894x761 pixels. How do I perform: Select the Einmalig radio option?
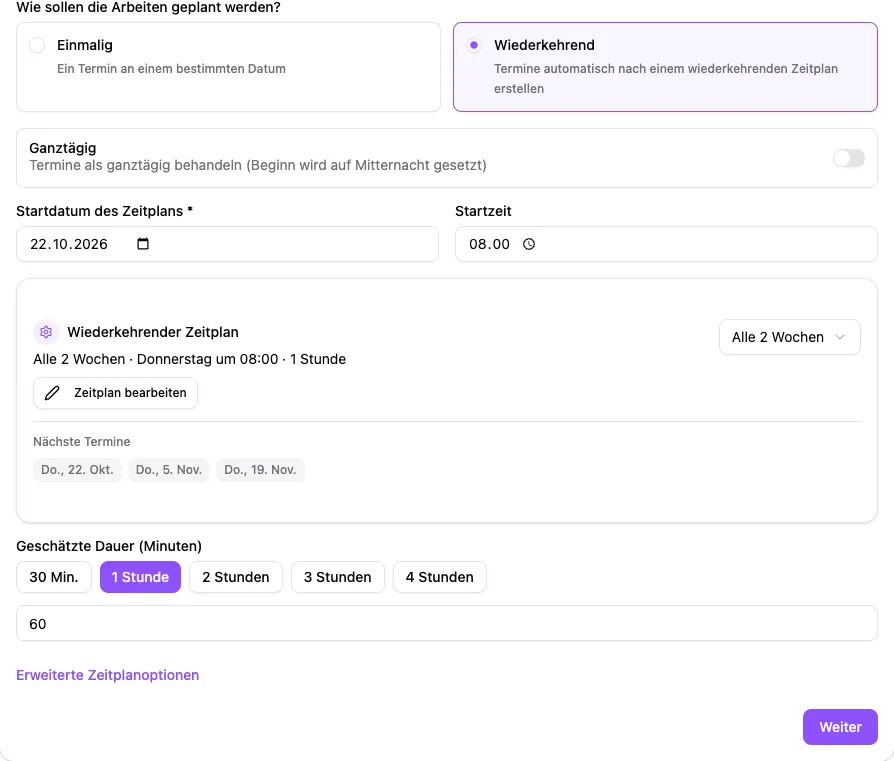(x=37, y=45)
